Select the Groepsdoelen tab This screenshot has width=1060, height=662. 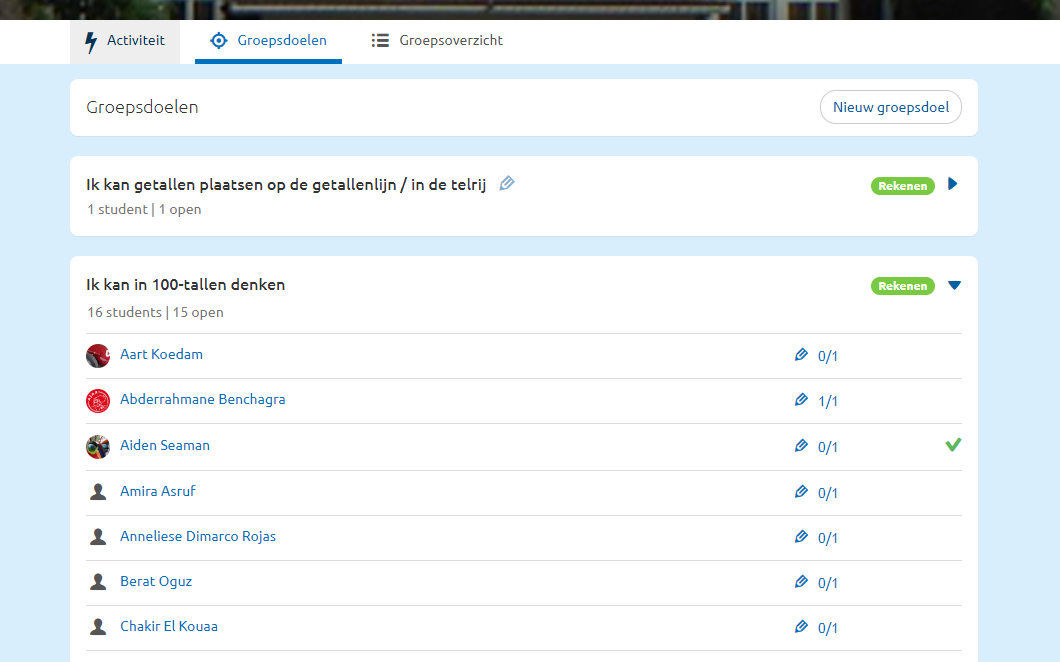268,41
